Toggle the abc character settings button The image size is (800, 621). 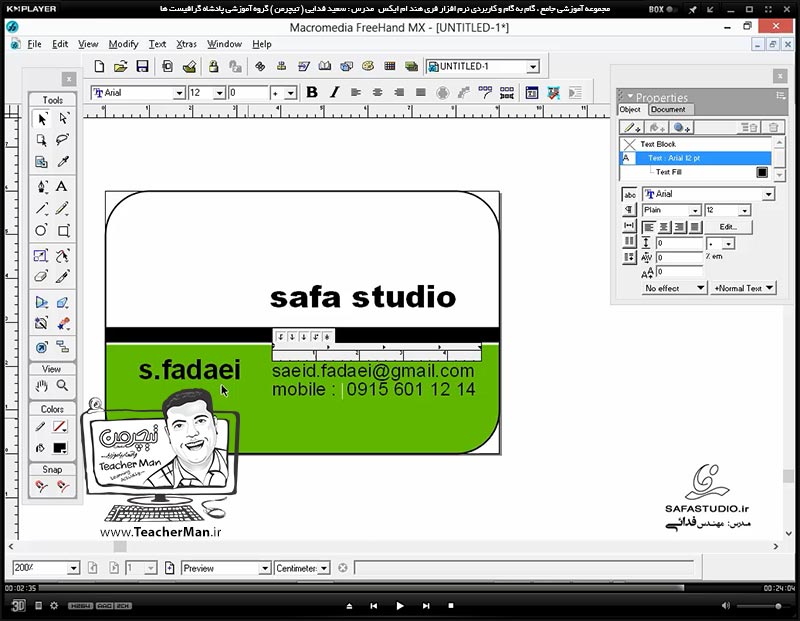[630, 194]
